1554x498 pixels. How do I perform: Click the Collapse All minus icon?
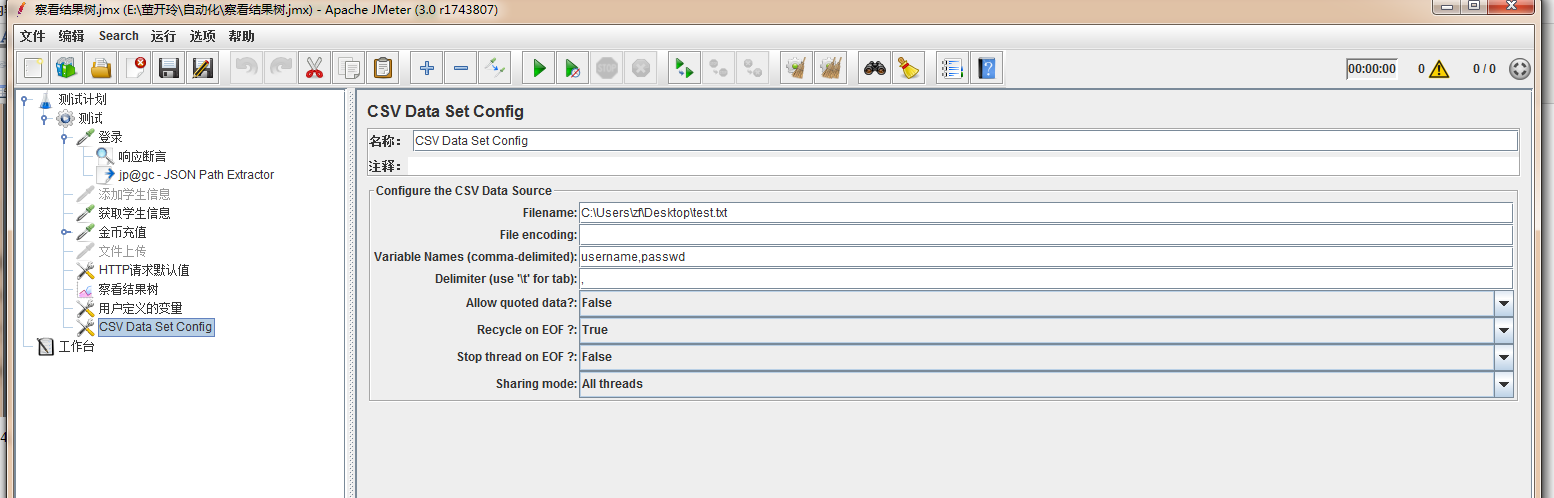click(461, 68)
